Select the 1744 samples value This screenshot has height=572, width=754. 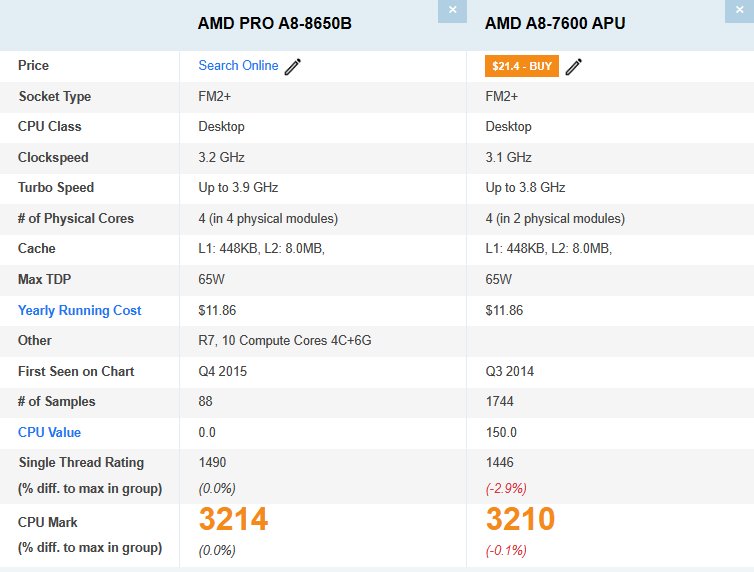500,401
